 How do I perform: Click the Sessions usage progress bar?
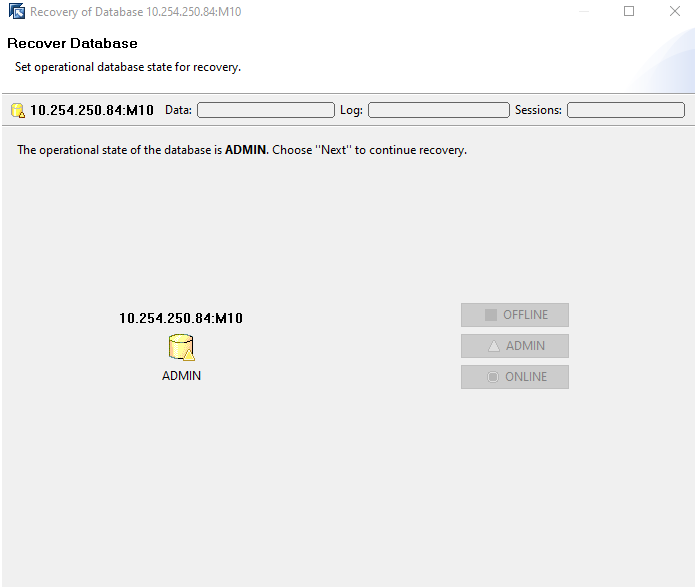click(625, 110)
